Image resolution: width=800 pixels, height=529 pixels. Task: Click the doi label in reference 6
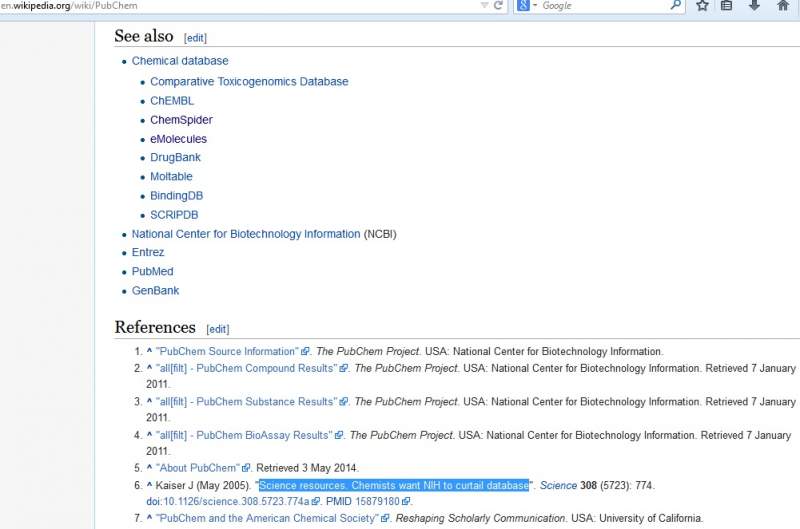153,502
